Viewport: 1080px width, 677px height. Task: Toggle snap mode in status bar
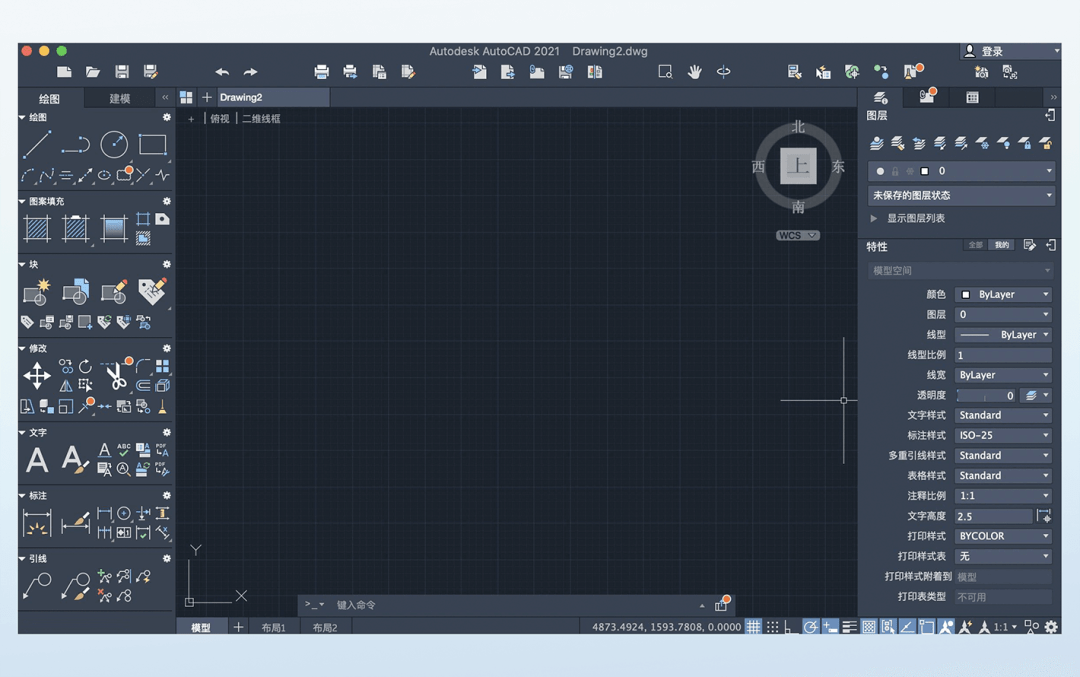(x=773, y=627)
